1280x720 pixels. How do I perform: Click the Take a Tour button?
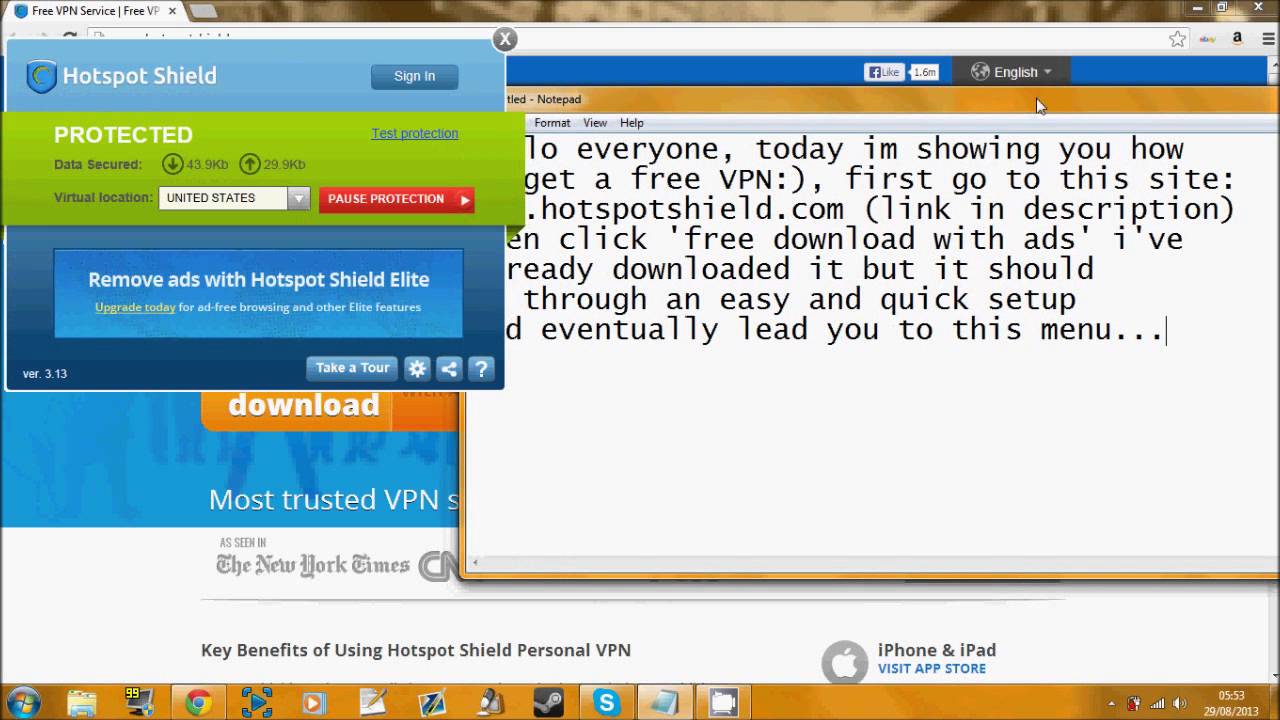352,368
